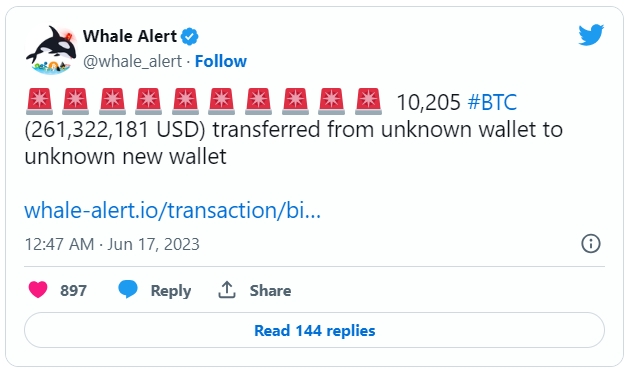Screen dimensions: 630x371
Task: Click the share upload arrow icon
Action: point(227,289)
